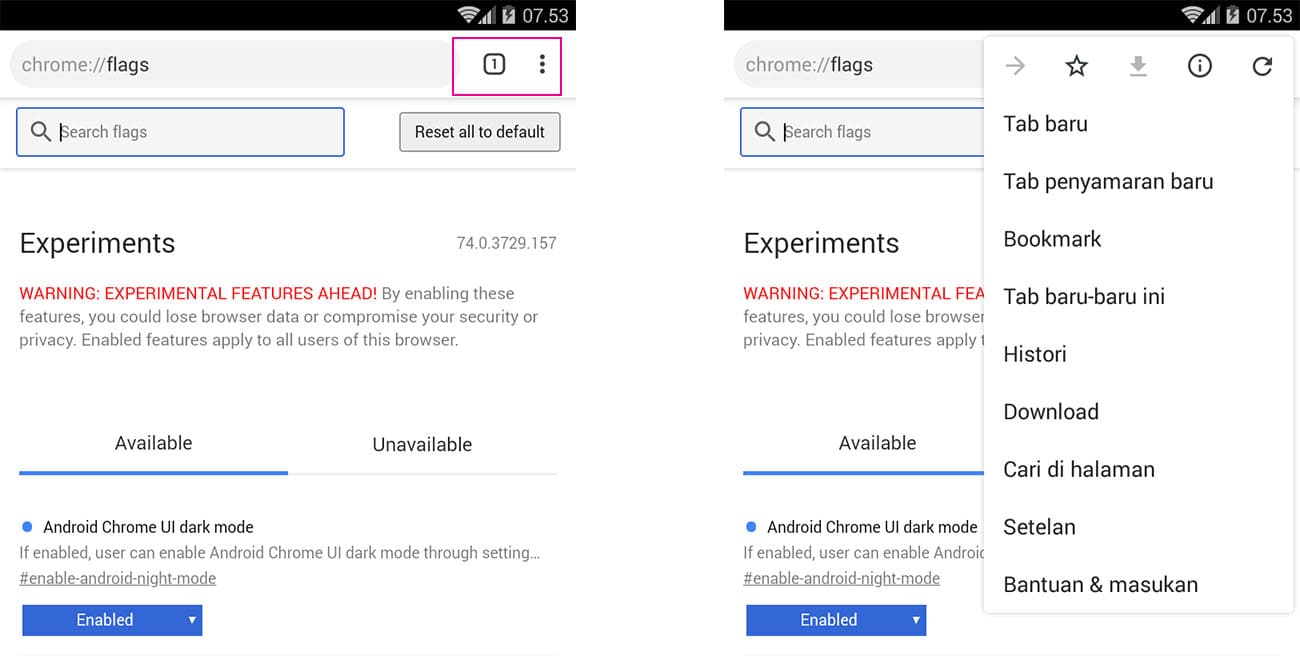
Task: Select 'Tab baru' from the menu
Action: (x=1045, y=124)
